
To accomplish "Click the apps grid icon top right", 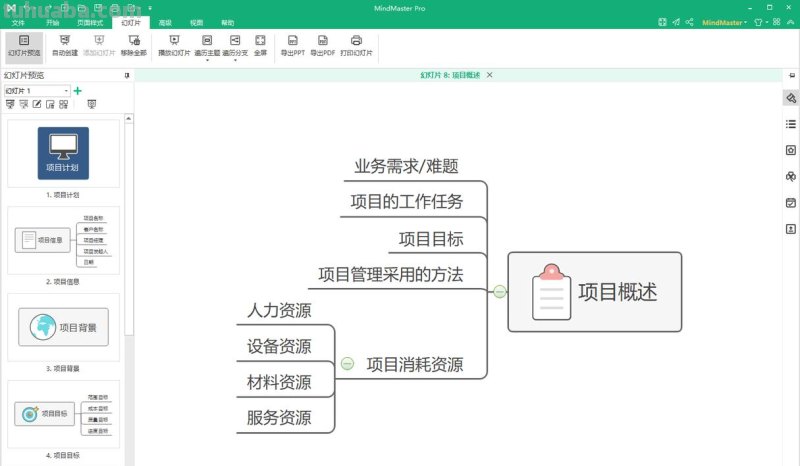I will [x=777, y=22].
